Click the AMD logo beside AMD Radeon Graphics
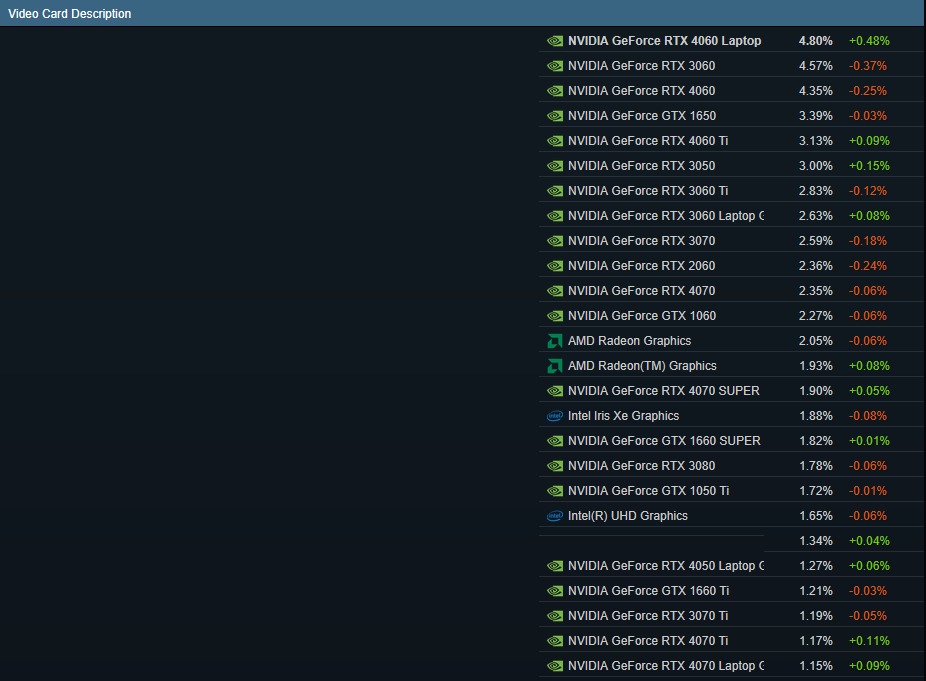 (555, 341)
